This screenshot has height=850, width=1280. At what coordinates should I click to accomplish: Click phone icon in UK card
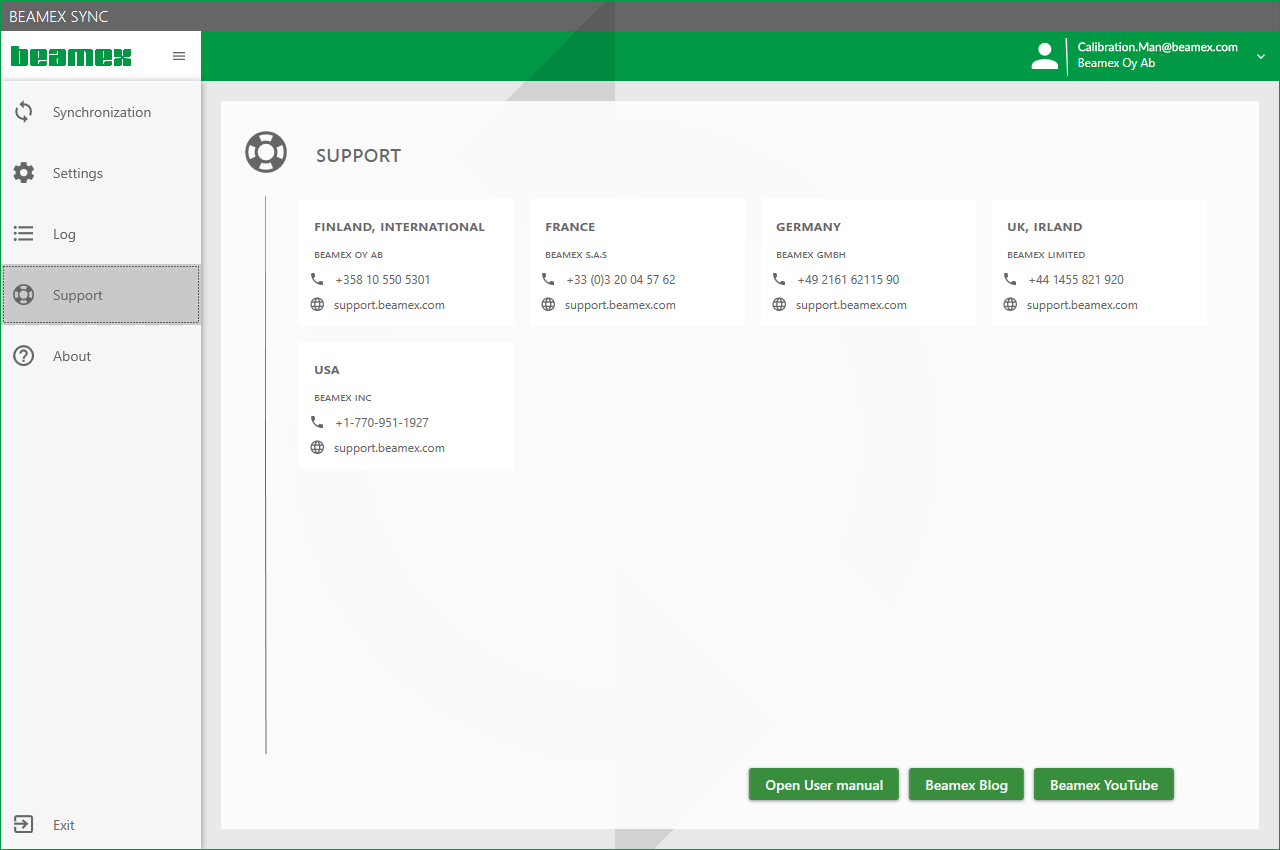1010,279
